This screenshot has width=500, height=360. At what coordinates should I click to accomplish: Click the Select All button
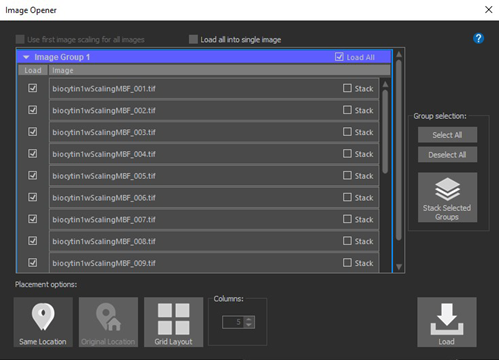tap(447, 135)
